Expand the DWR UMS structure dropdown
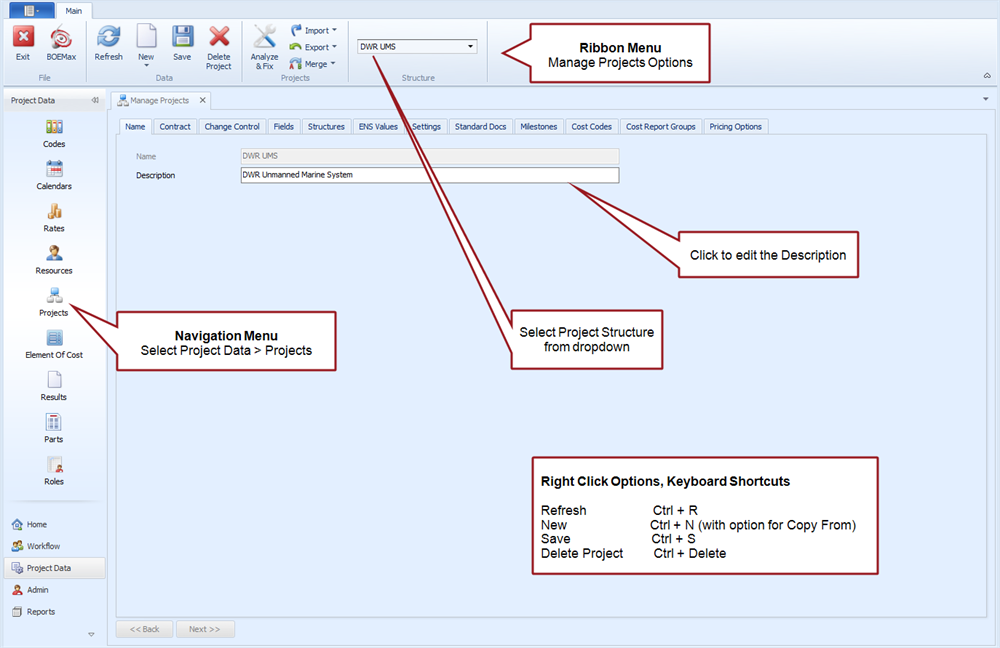The image size is (1000, 648). coord(470,46)
